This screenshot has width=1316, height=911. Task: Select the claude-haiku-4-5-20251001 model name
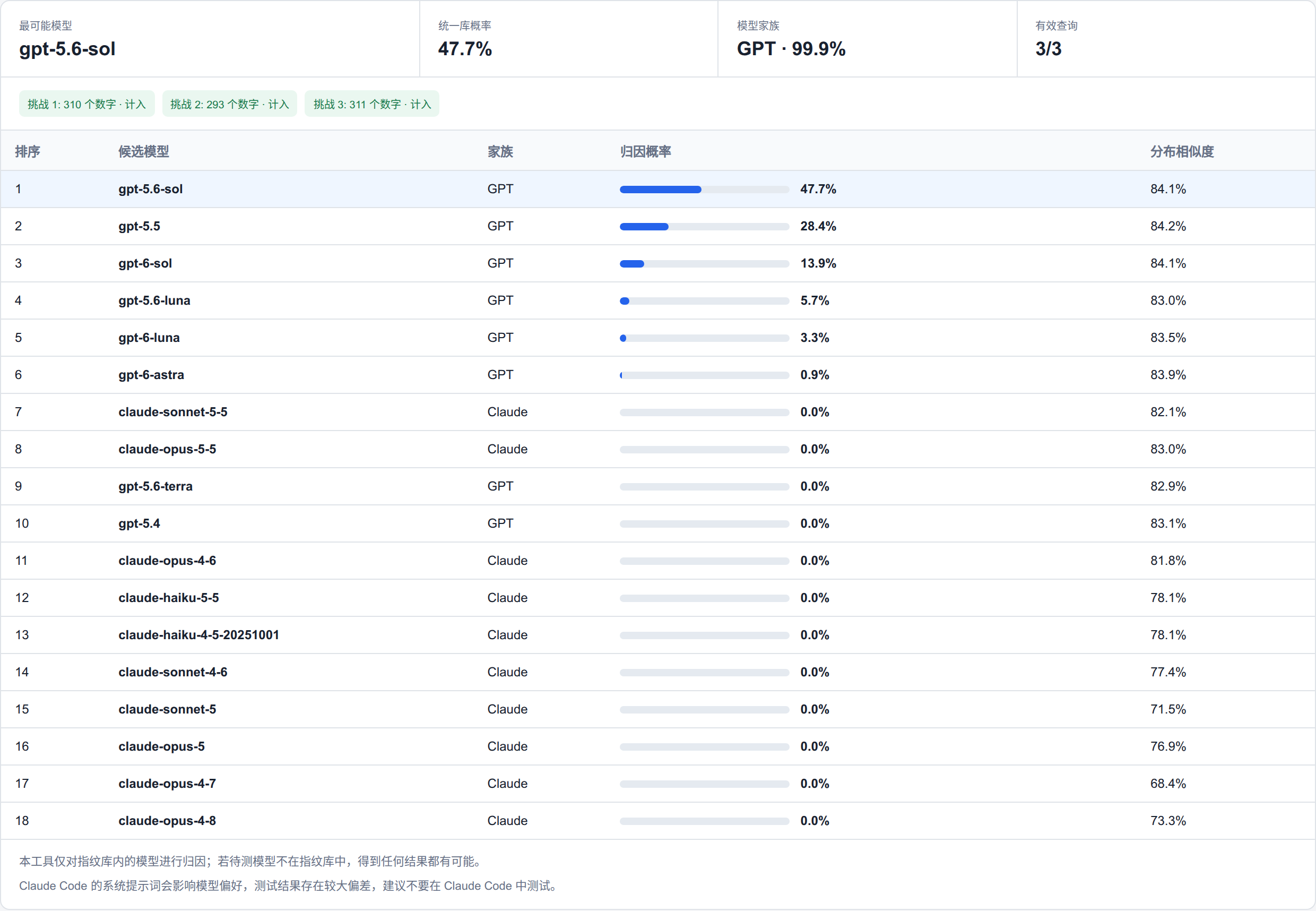198,634
